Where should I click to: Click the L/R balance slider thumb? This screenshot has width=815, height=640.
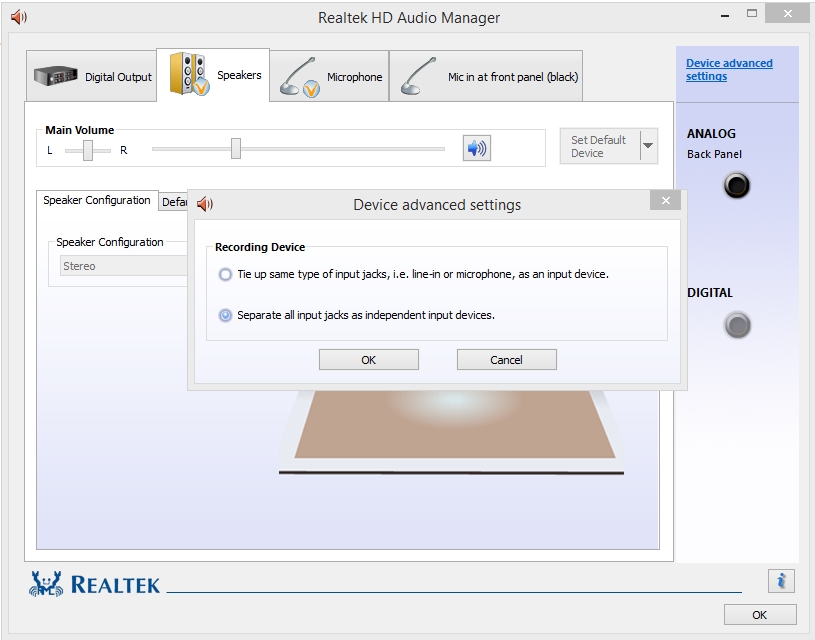click(88, 150)
